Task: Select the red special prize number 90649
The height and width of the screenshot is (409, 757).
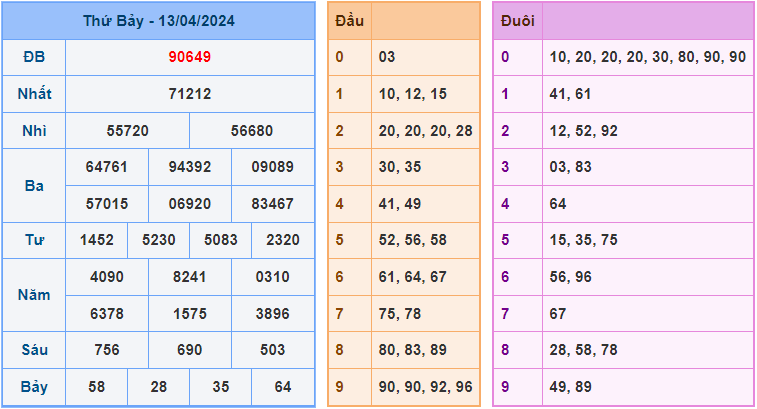Action: (x=190, y=57)
